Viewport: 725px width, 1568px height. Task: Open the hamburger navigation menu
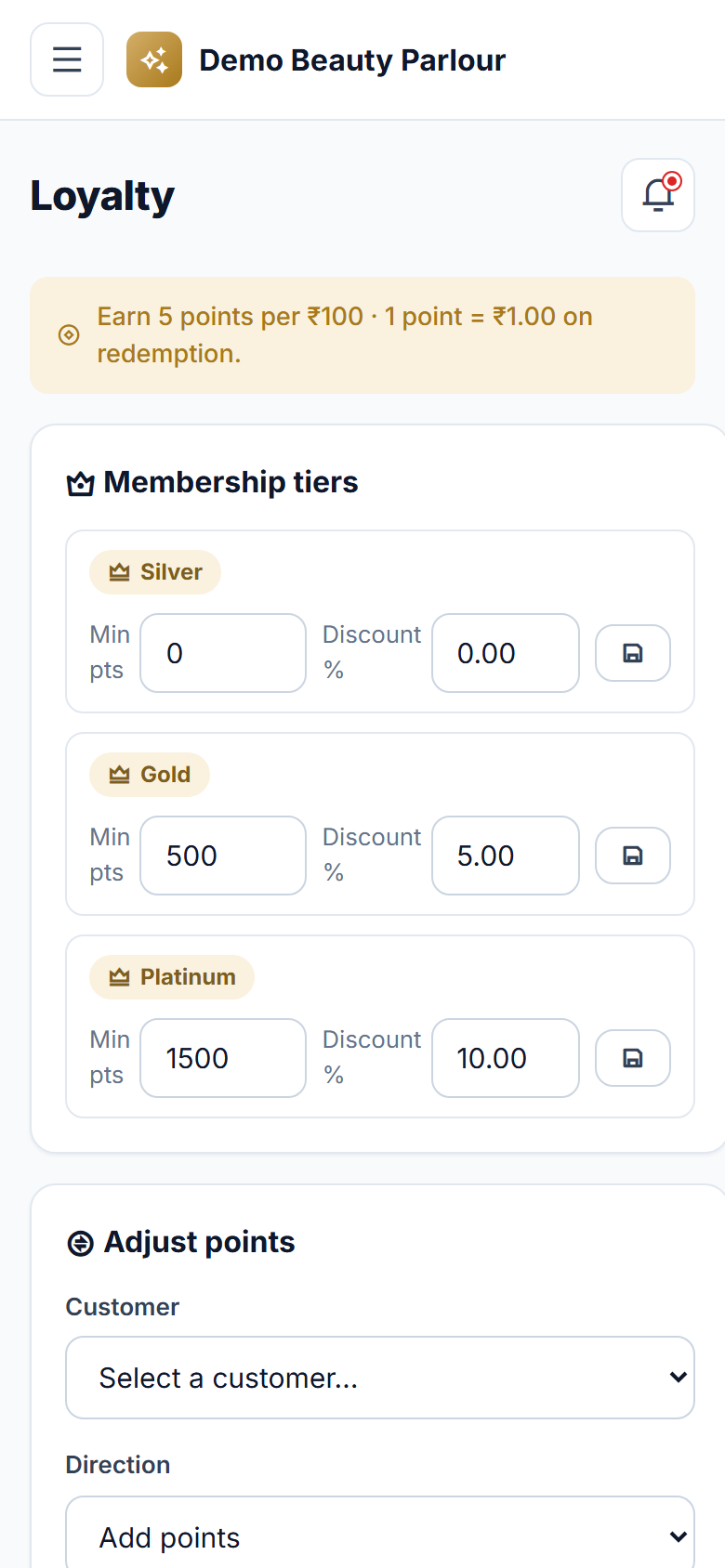coord(67,59)
